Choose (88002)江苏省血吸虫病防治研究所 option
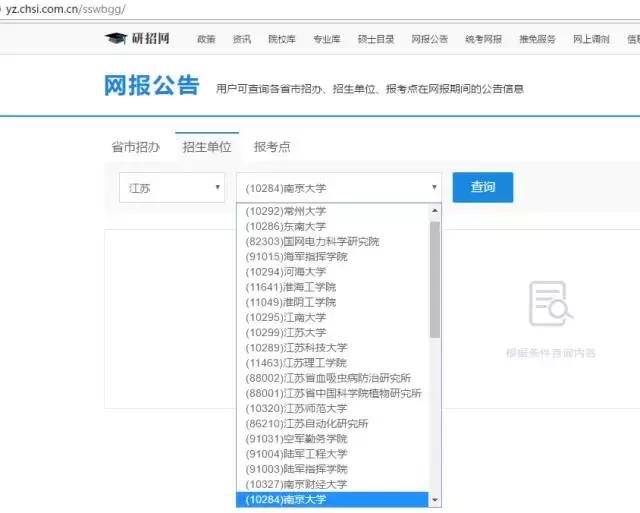Viewport: 640px width, 513px height. tap(333, 378)
